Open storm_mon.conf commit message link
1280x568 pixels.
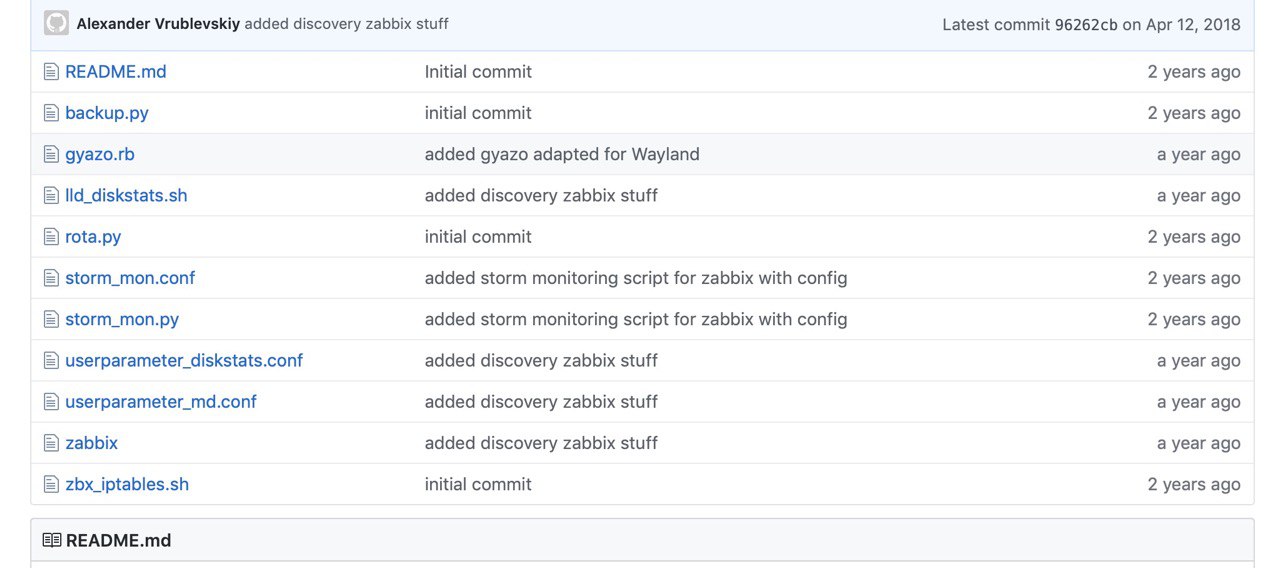636,278
